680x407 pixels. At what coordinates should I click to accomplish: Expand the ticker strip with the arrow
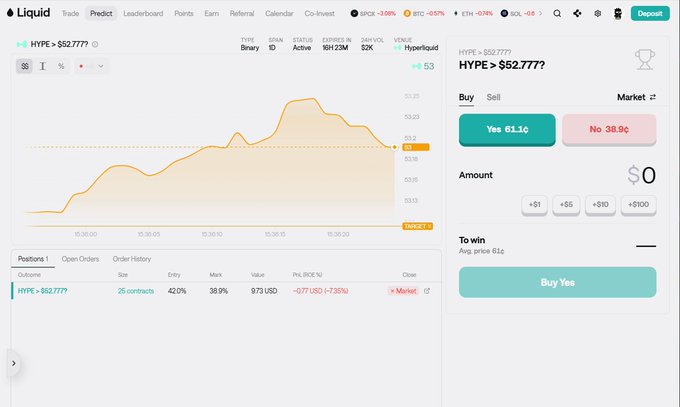tap(540, 13)
